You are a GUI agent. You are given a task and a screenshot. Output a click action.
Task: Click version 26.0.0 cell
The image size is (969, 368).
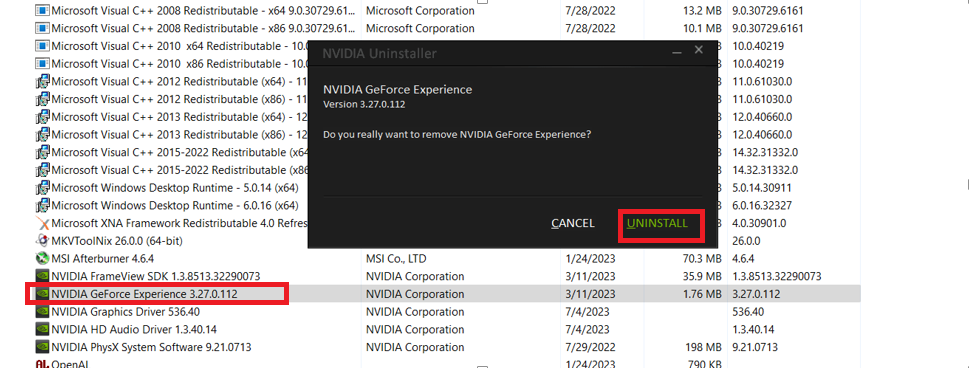click(x=747, y=241)
